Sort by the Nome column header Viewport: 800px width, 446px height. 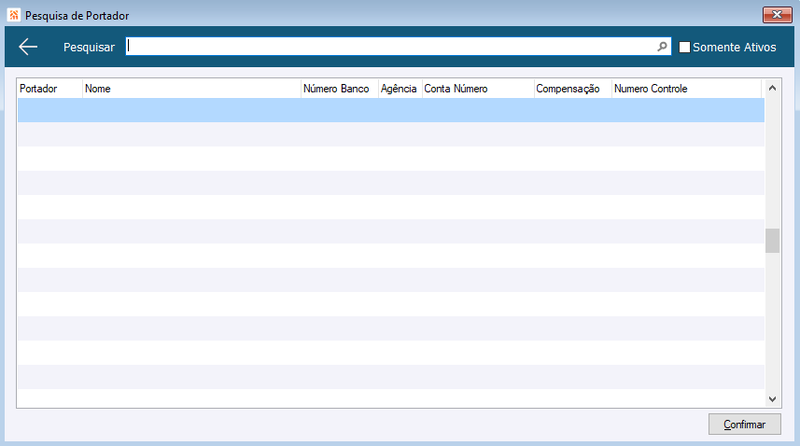tap(191, 88)
